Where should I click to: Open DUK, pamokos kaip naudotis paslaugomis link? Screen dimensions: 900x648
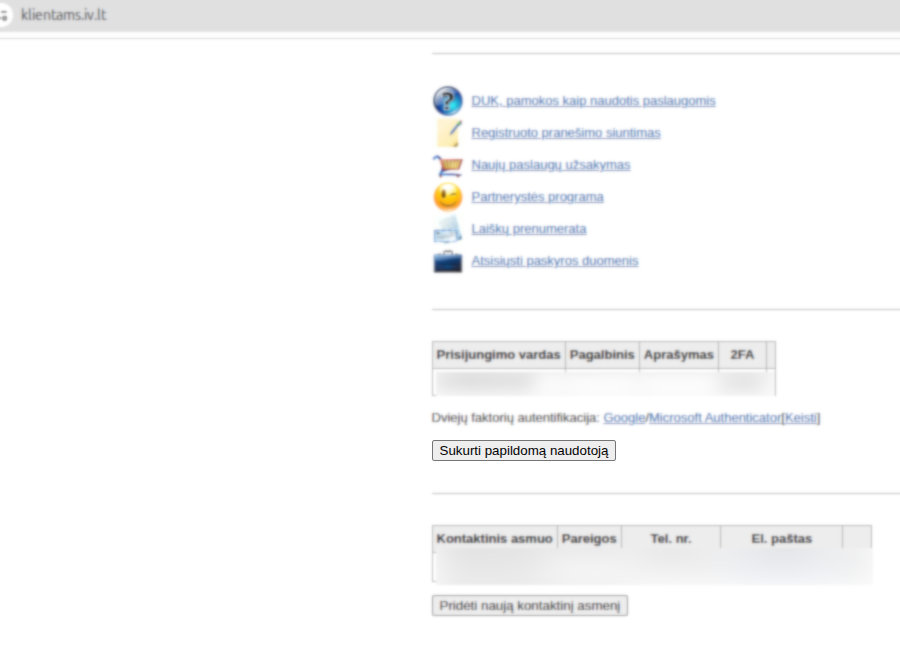coord(593,101)
